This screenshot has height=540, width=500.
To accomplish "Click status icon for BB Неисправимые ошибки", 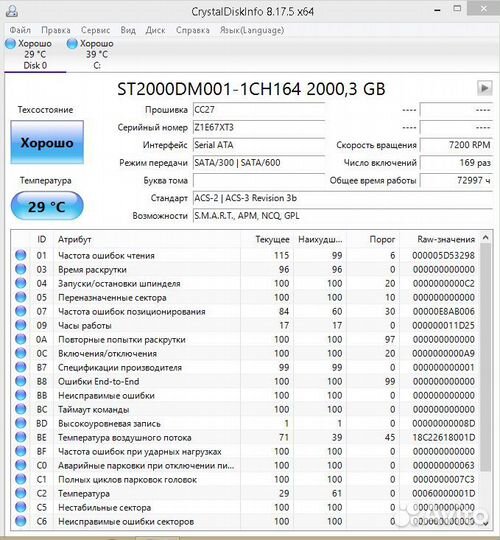I will [21, 395].
